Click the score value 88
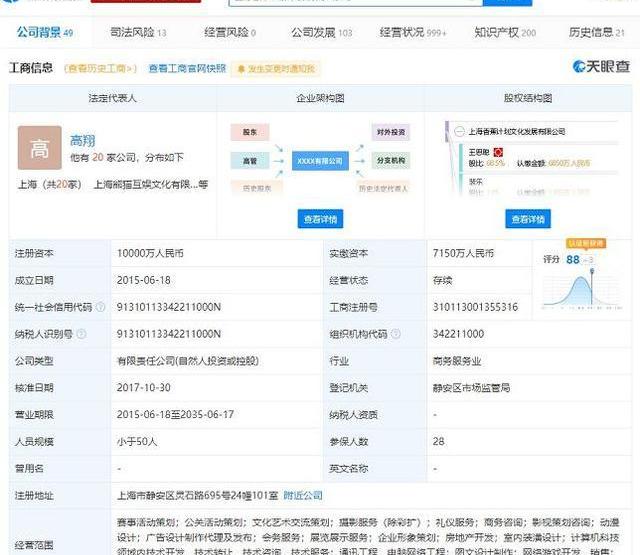 click(x=573, y=260)
